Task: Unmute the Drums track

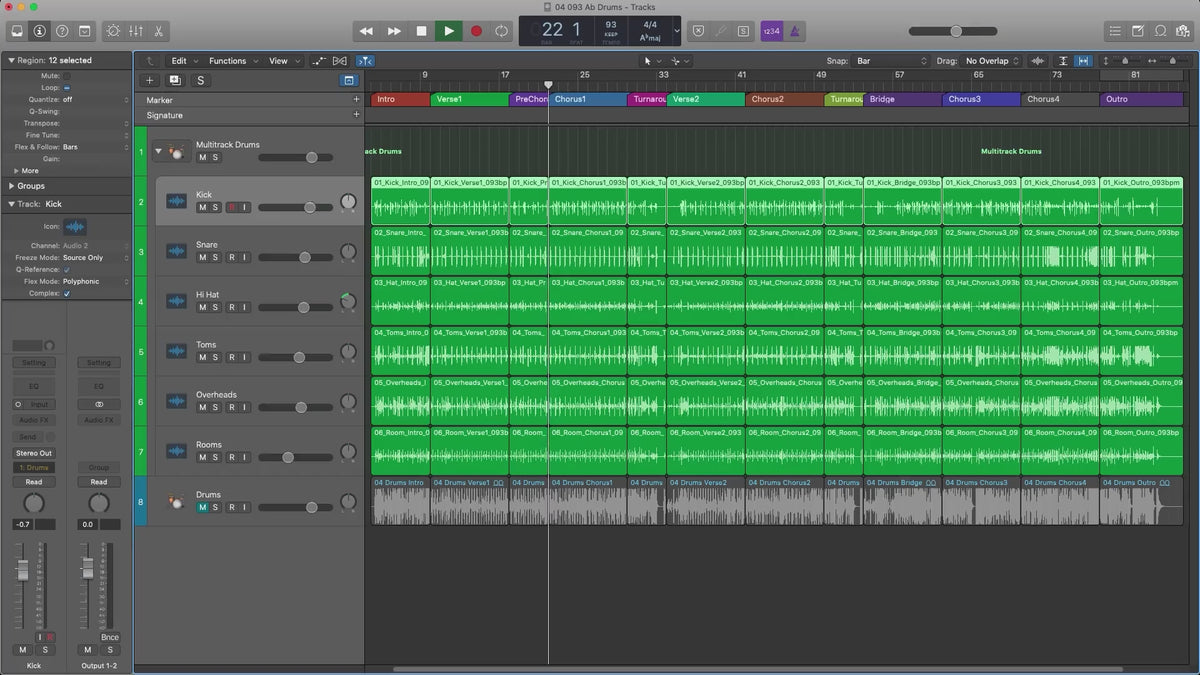Action: pyautogui.click(x=202, y=507)
